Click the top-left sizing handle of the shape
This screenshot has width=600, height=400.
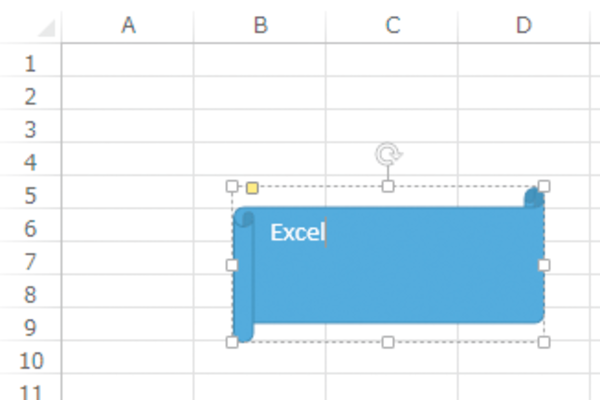232,186
